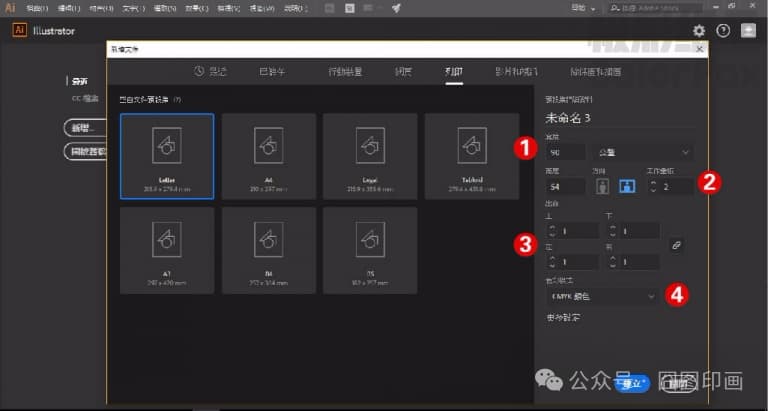Click the Illustrator Ai home logo
Screen dimensions: 768x411
pos(19,30)
